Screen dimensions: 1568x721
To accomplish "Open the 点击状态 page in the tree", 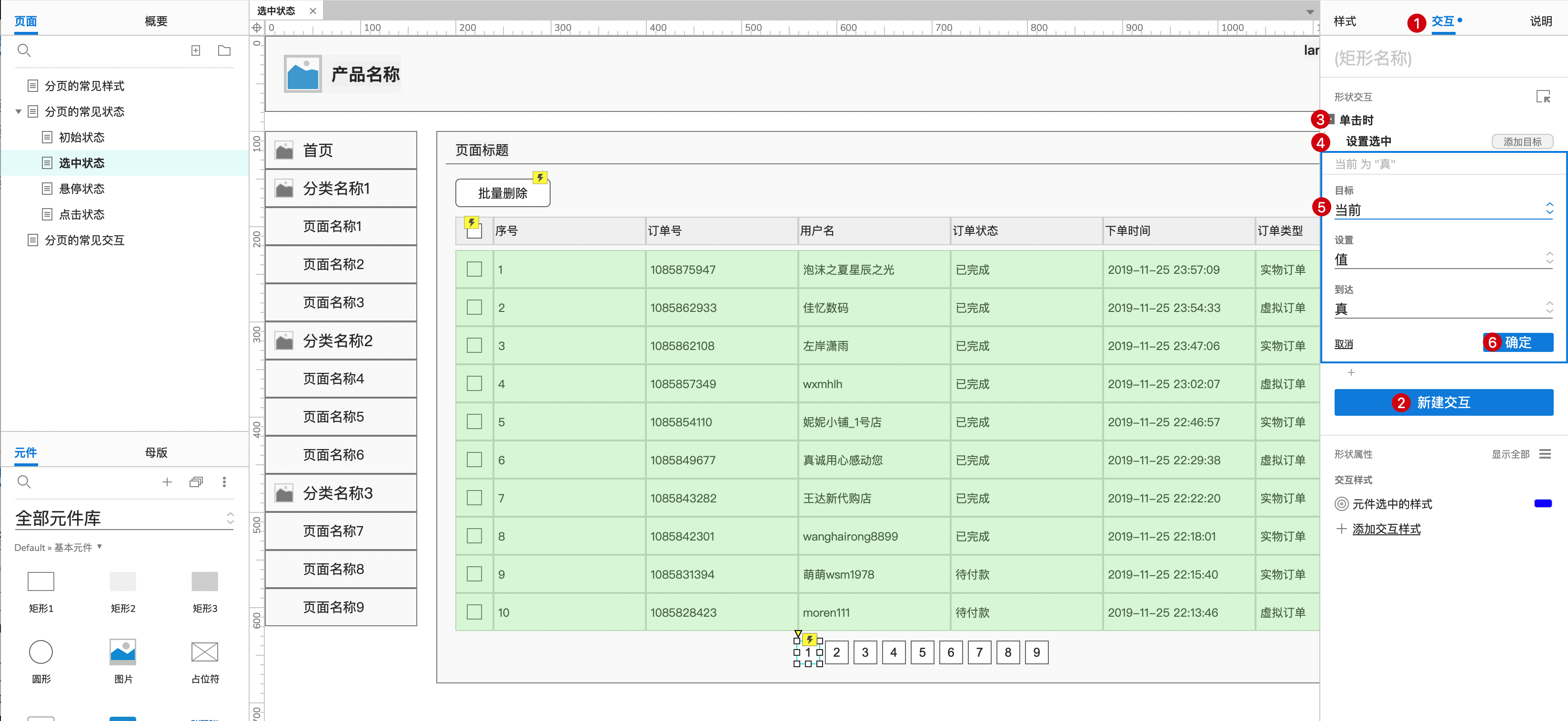I will [81, 214].
